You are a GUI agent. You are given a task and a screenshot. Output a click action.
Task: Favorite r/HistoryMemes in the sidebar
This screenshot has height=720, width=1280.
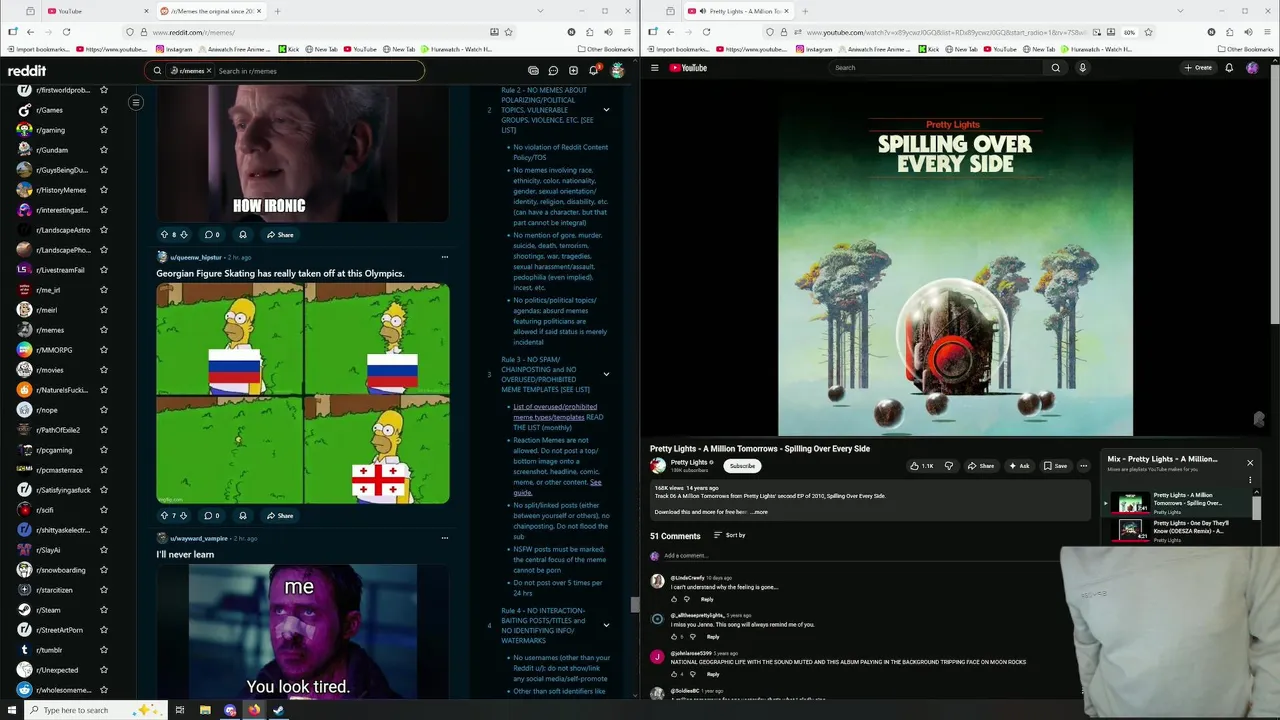pyautogui.click(x=103, y=190)
